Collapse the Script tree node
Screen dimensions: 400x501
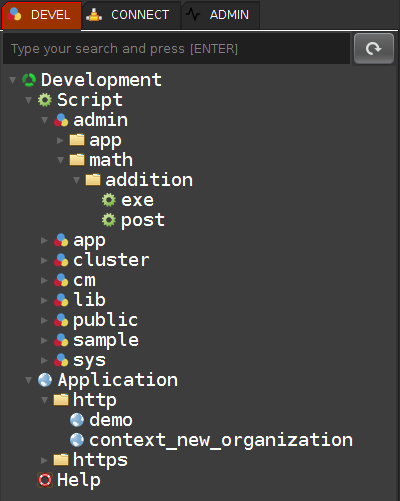click(28, 100)
